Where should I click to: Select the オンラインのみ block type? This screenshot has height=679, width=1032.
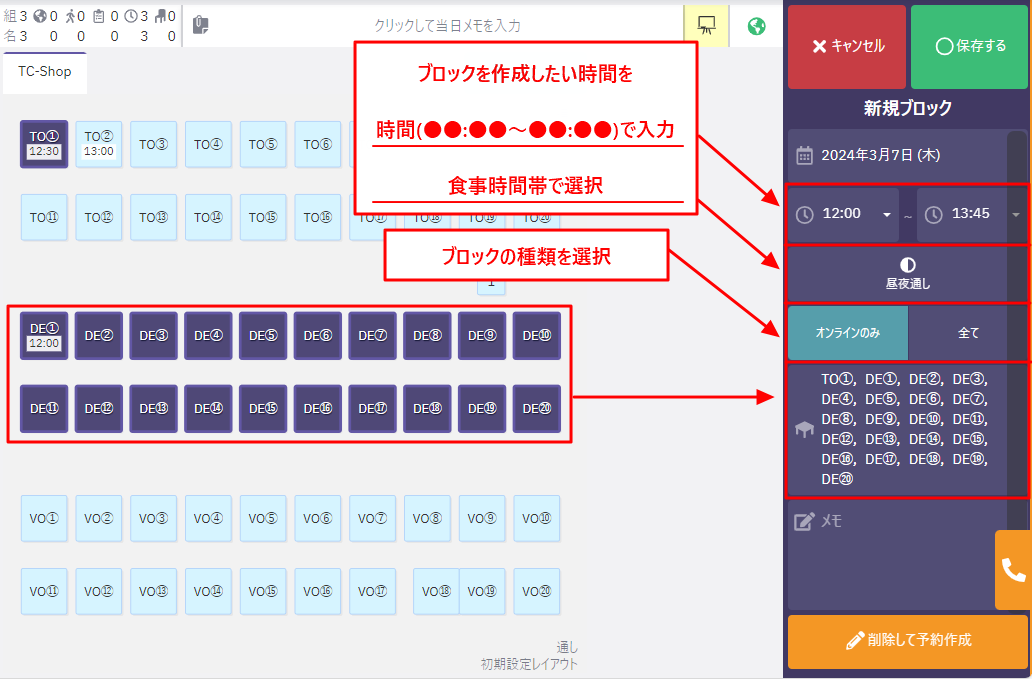848,333
